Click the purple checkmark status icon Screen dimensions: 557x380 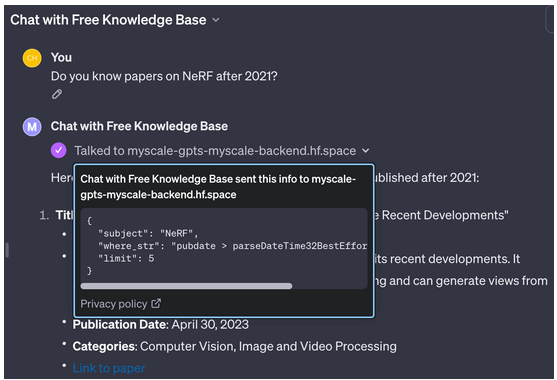pyautogui.click(x=59, y=150)
